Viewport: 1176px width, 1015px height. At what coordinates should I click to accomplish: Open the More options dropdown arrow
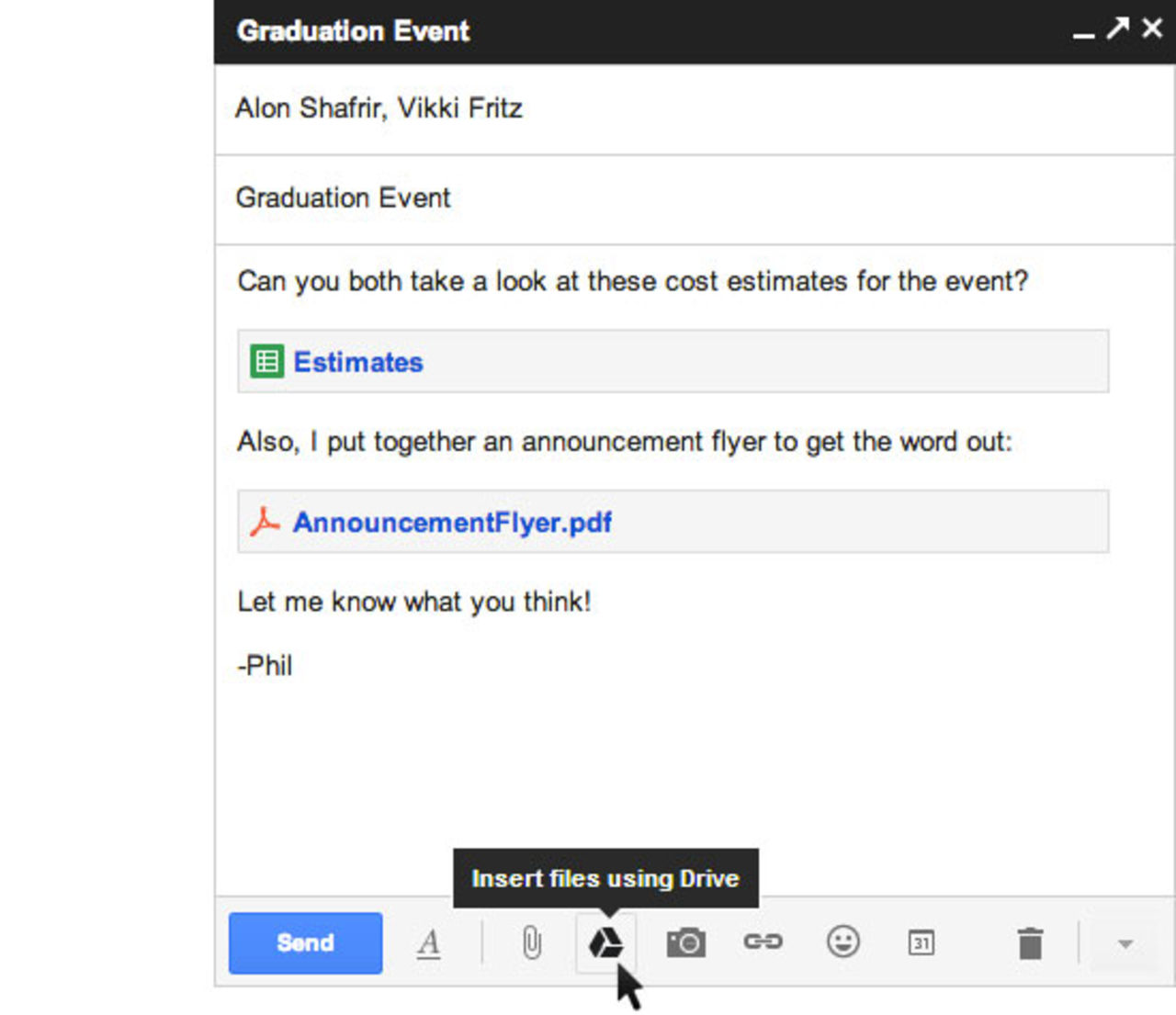pos(1125,942)
